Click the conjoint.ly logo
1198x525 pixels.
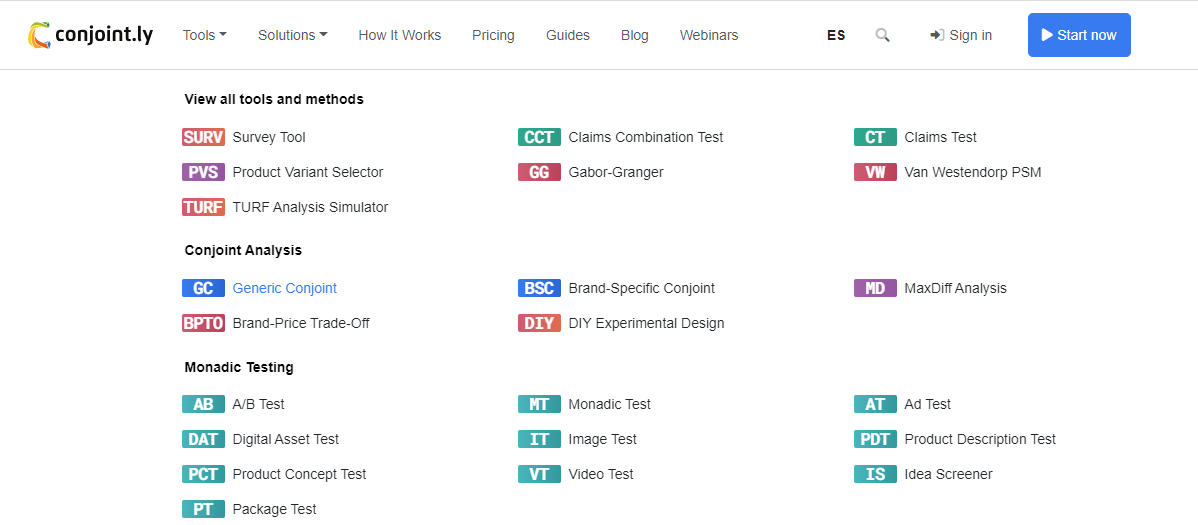click(90, 35)
